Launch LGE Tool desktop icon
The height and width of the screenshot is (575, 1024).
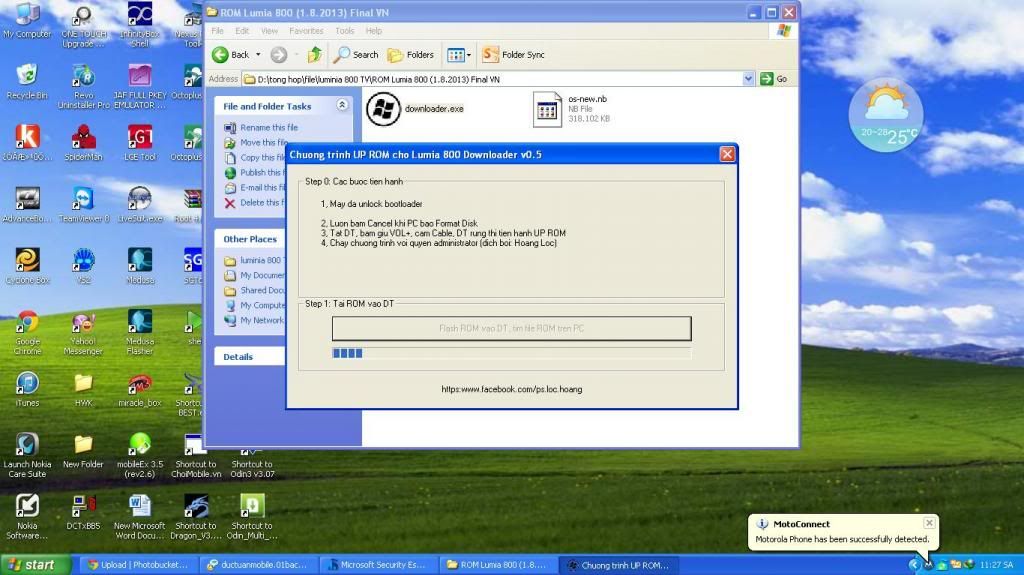coord(140,142)
